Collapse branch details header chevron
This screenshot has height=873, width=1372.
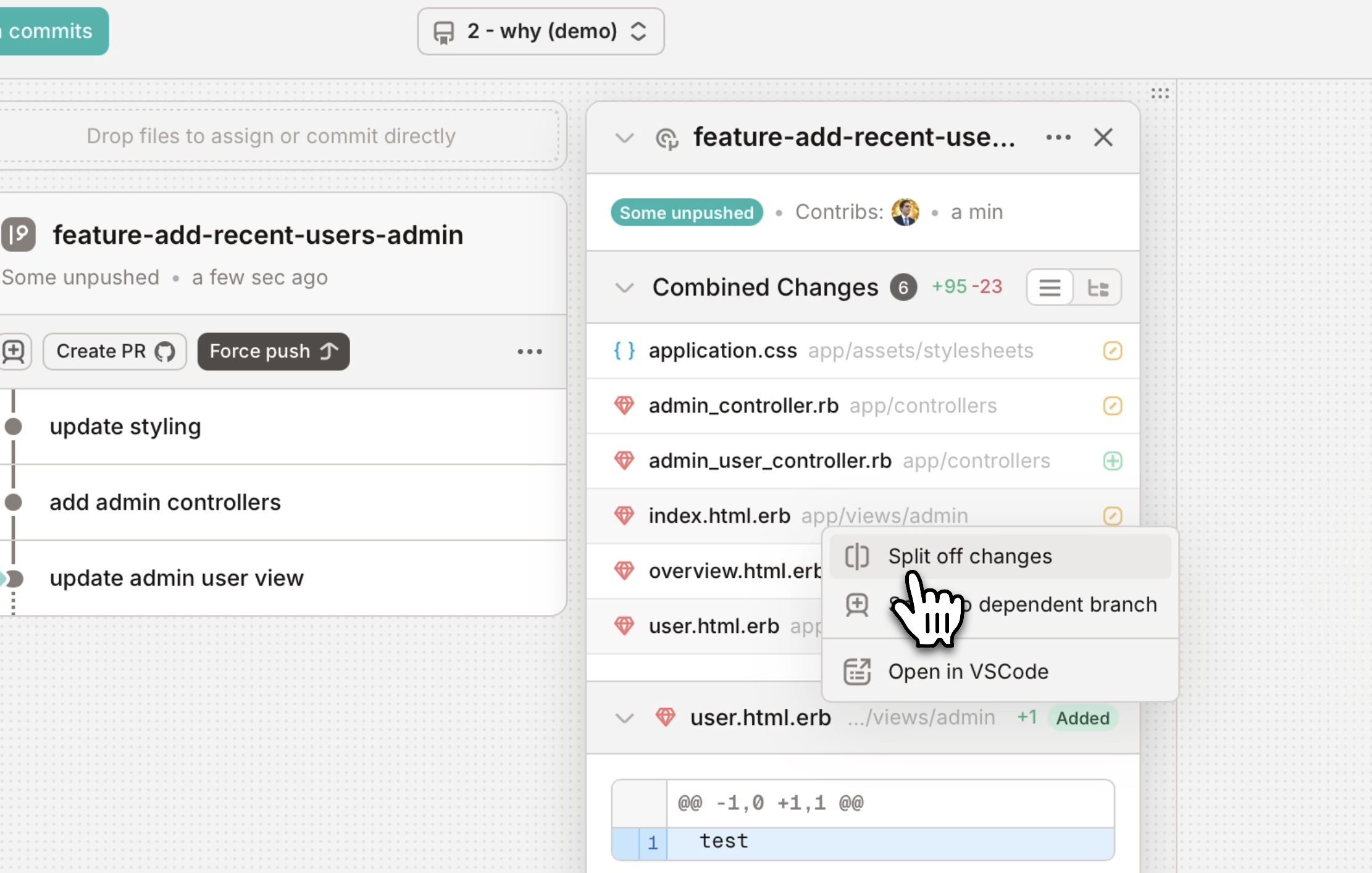coord(624,138)
